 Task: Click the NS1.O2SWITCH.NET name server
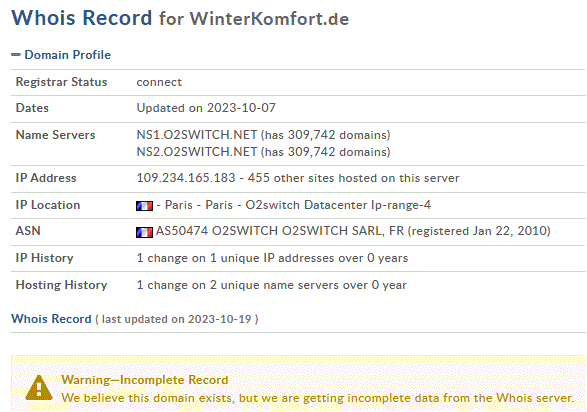coord(197,135)
